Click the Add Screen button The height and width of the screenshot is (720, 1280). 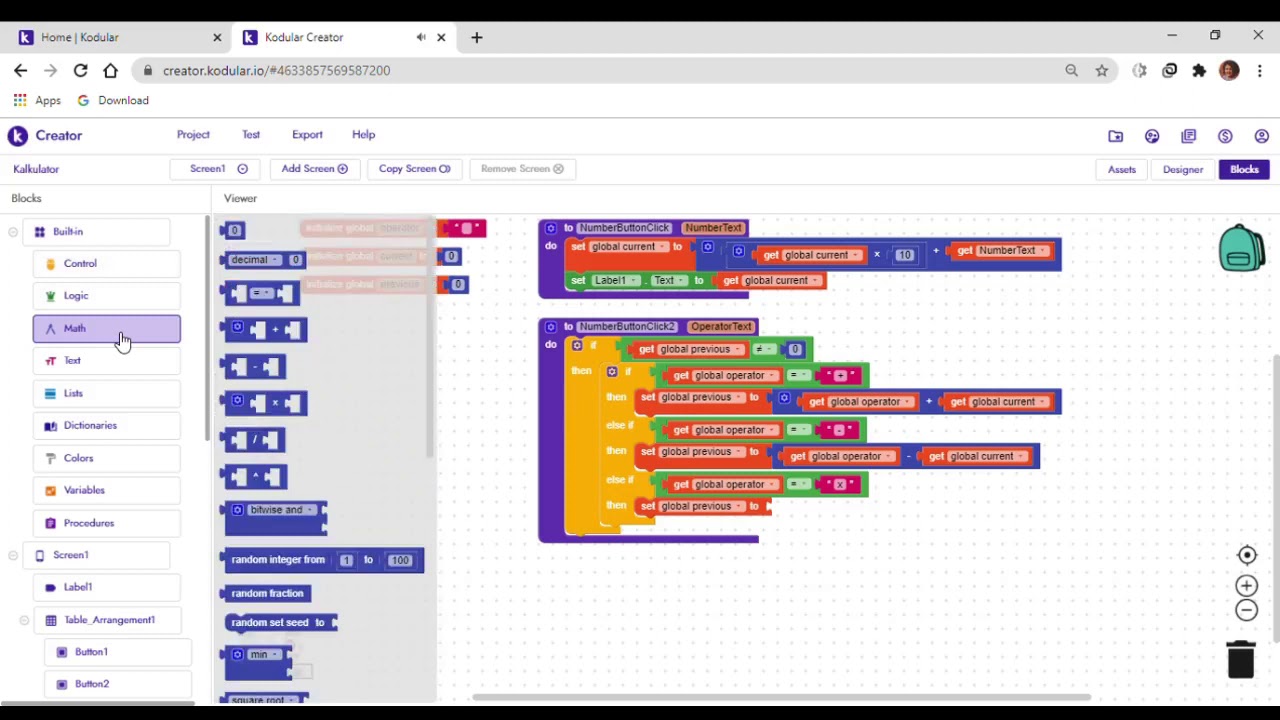tap(314, 169)
